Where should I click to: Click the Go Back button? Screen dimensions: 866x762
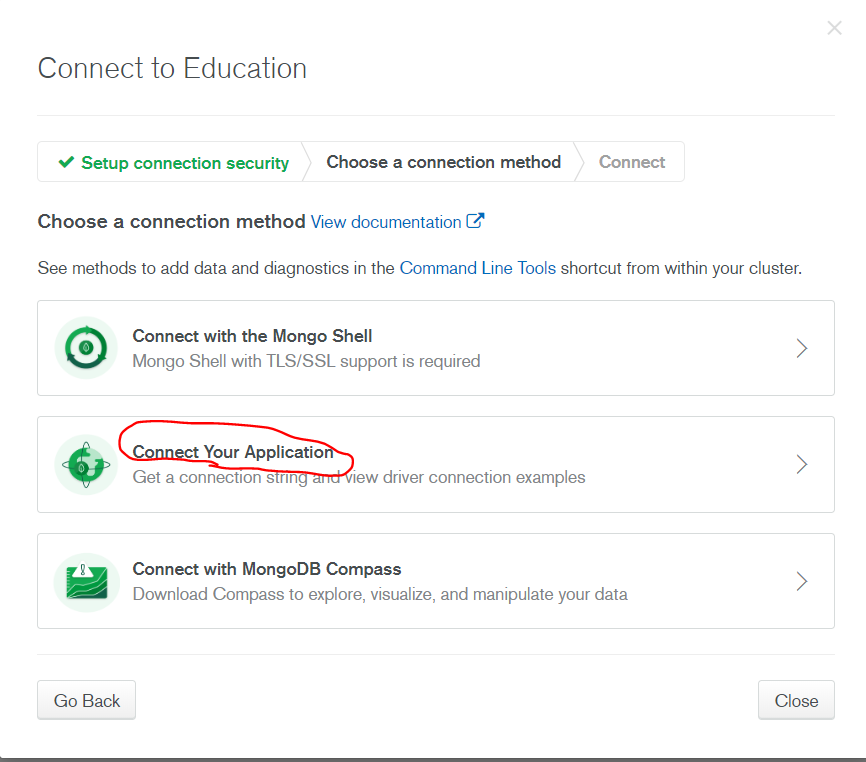(x=86, y=700)
